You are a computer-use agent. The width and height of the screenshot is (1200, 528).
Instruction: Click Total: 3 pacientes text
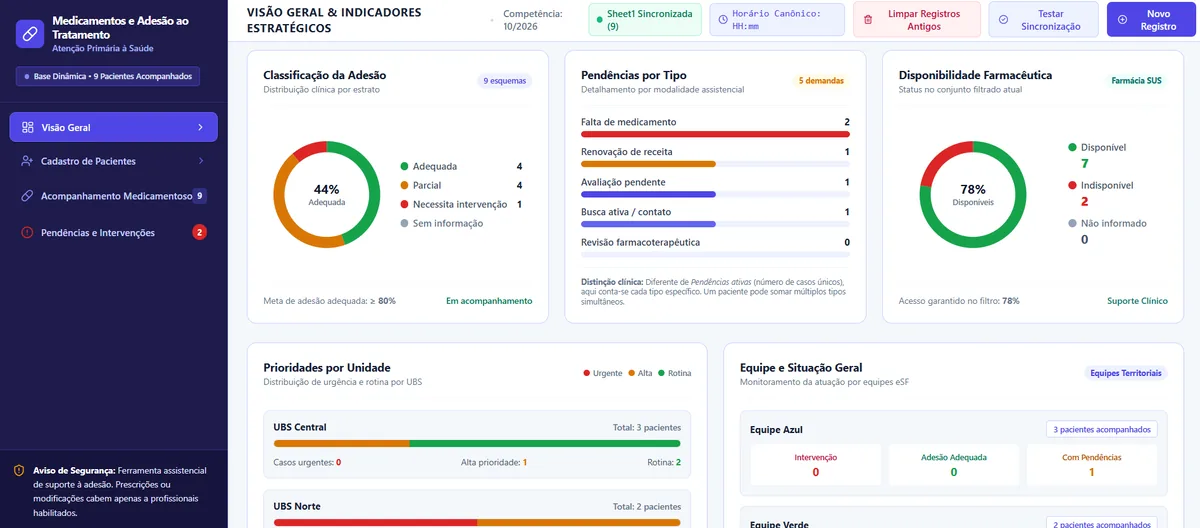(646, 427)
